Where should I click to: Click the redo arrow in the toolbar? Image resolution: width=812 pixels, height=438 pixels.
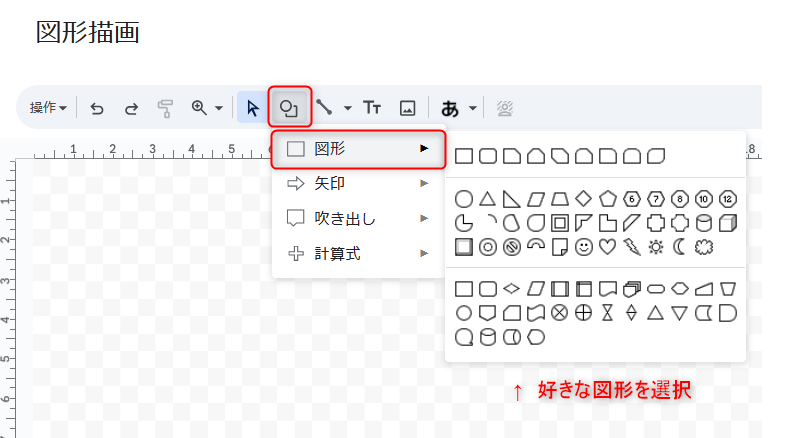tap(132, 108)
